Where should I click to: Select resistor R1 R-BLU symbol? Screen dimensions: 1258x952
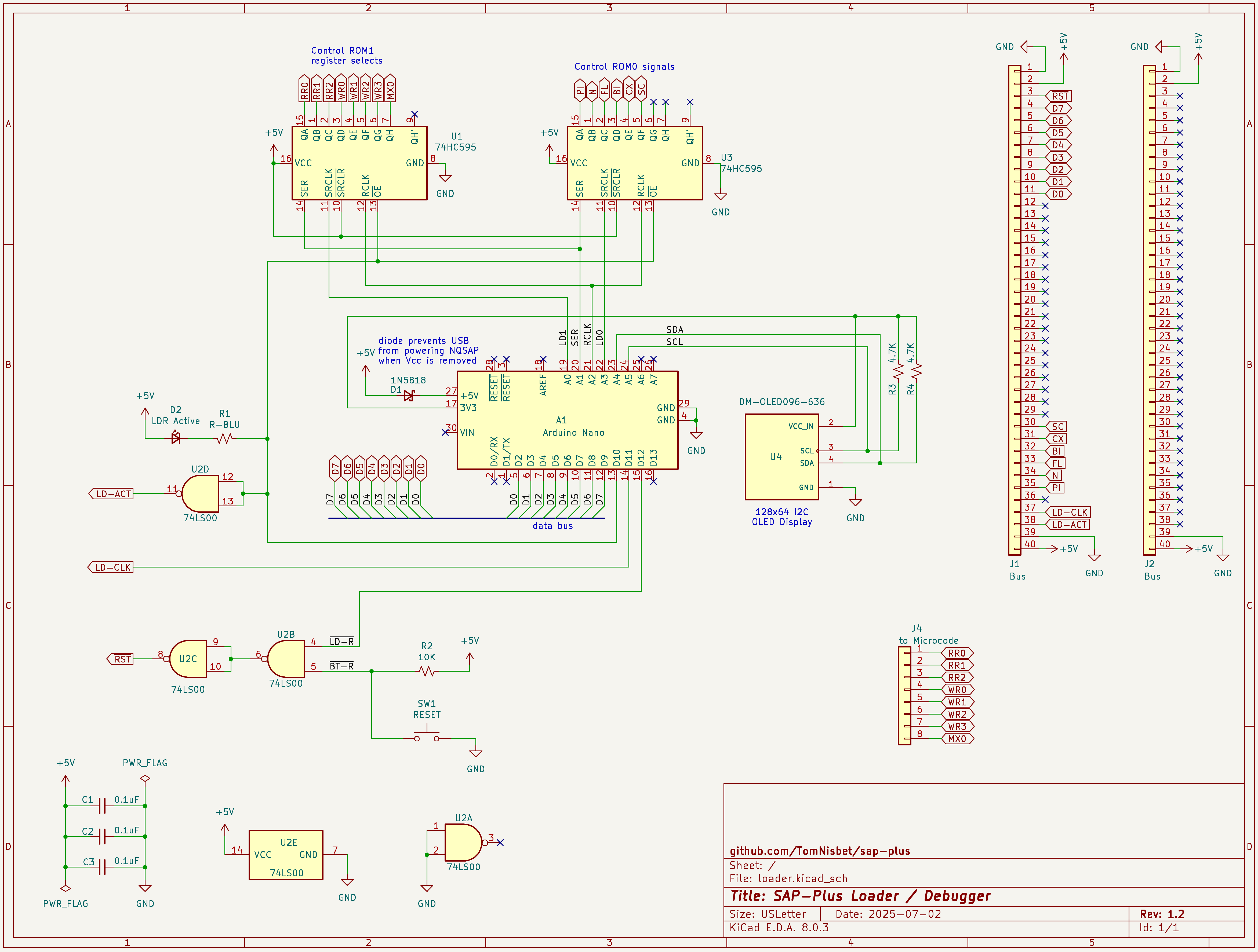point(225,438)
